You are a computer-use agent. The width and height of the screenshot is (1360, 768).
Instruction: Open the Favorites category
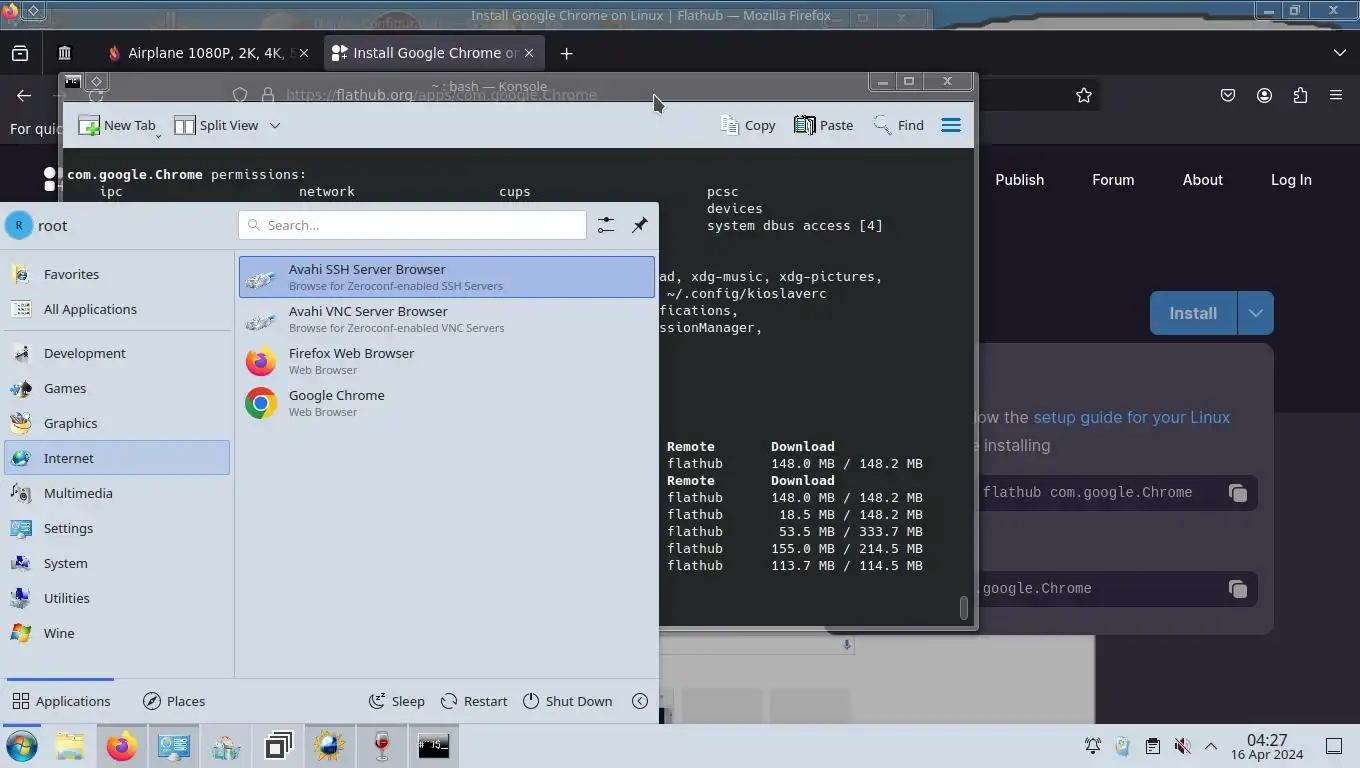pos(117,274)
